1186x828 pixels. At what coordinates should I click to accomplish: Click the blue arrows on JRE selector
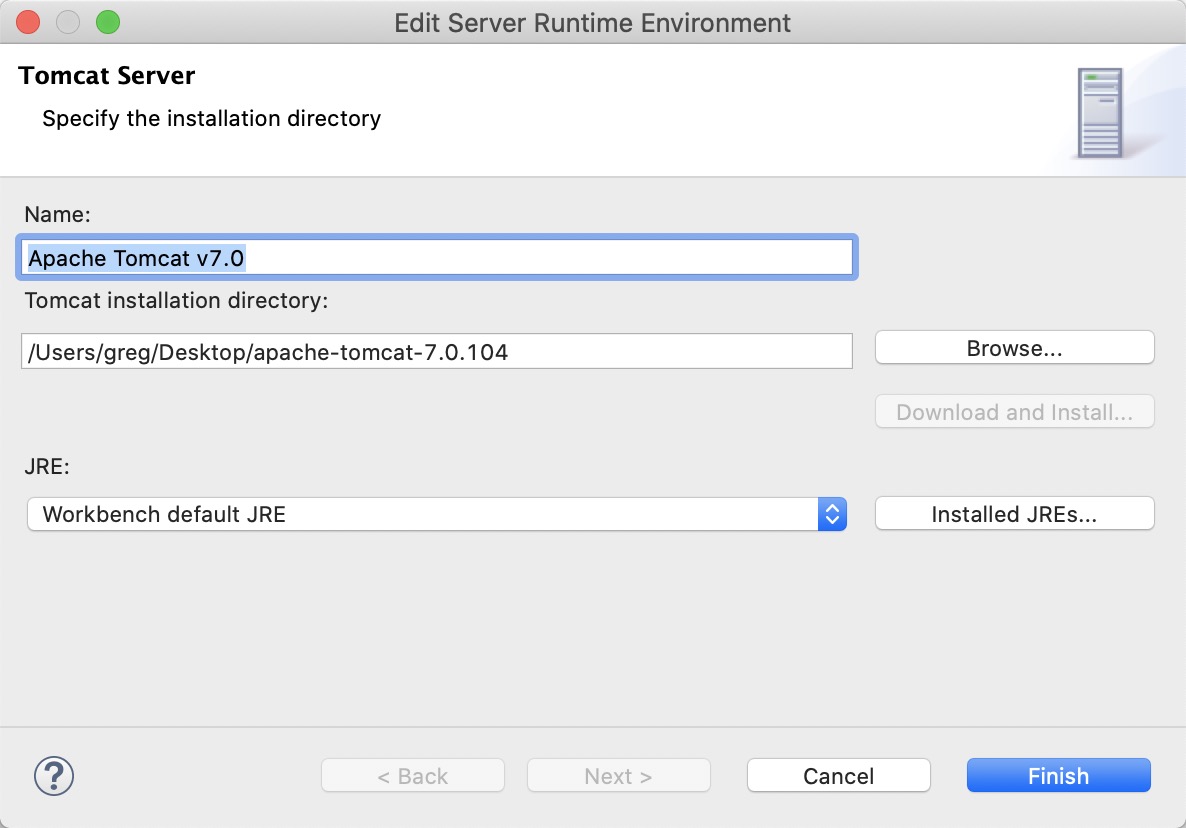[x=832, y=514]
